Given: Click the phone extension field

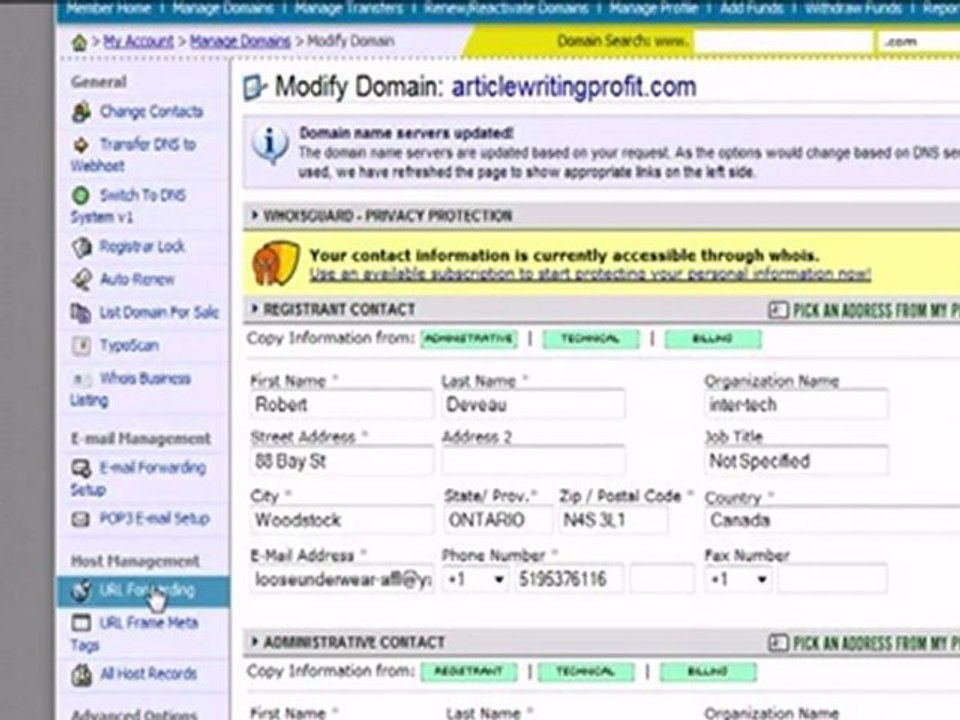Looking at the screenshot, I should click(x=662, y=579).
